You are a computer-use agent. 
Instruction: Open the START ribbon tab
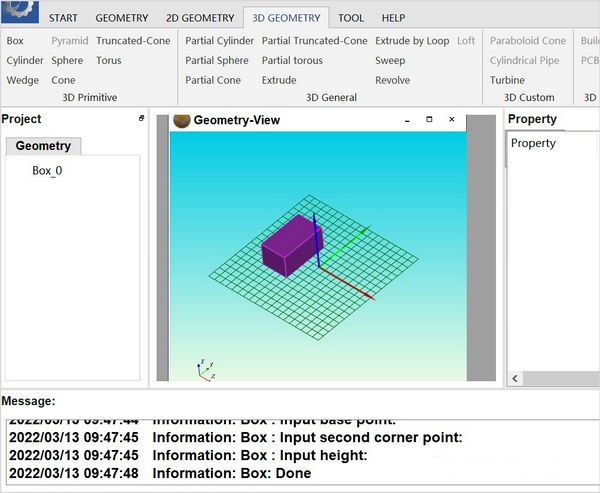pyautogui.click(x=63, y=18)
